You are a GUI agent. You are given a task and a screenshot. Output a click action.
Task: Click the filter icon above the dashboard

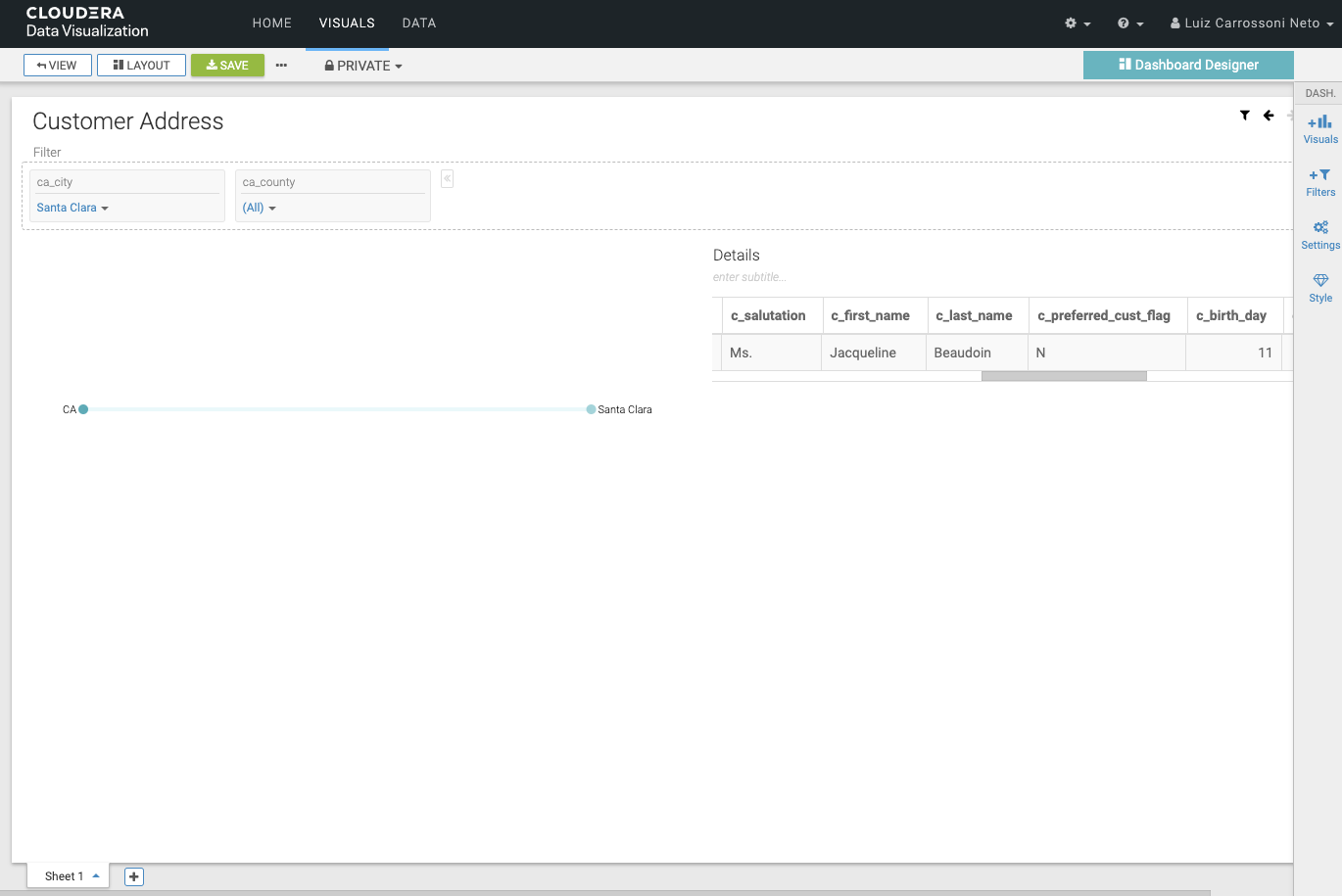pyautogui.click(x=1245, y=116)
